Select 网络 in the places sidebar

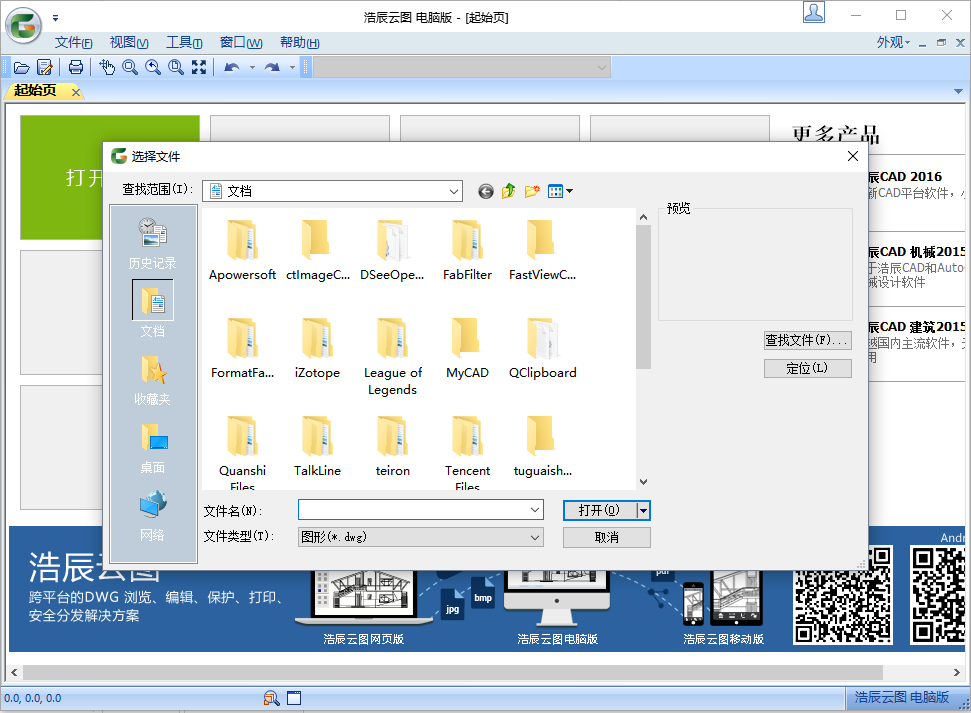[x=152, y=516]
